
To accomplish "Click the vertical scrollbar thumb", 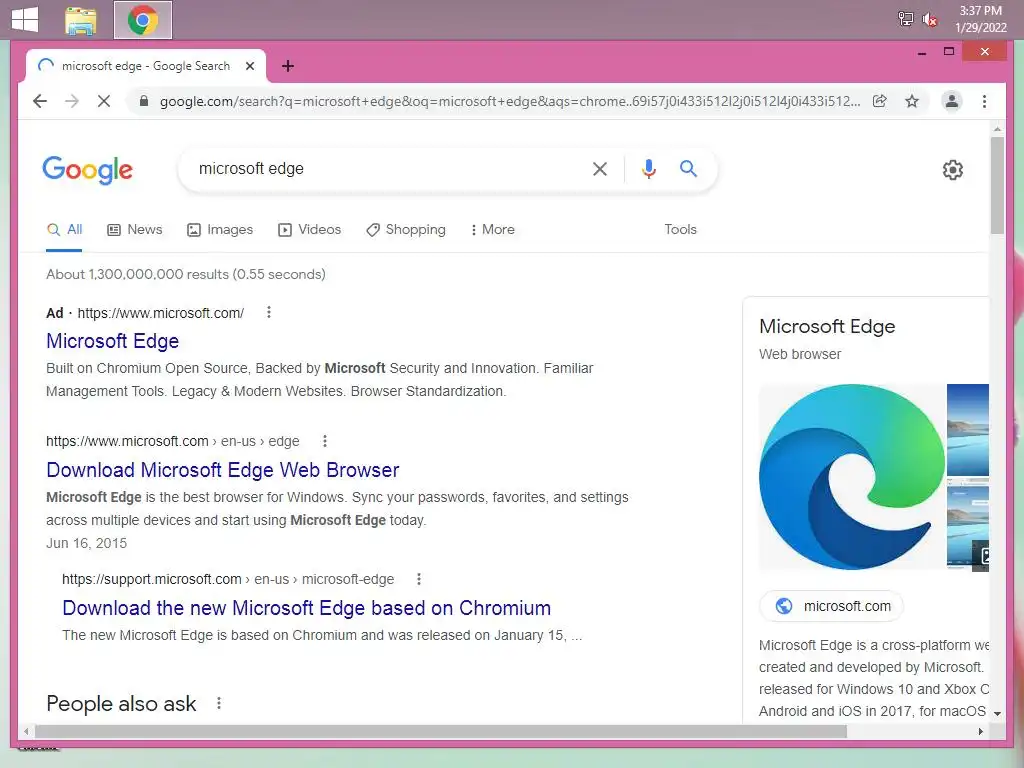I will (x=997, y=185).
